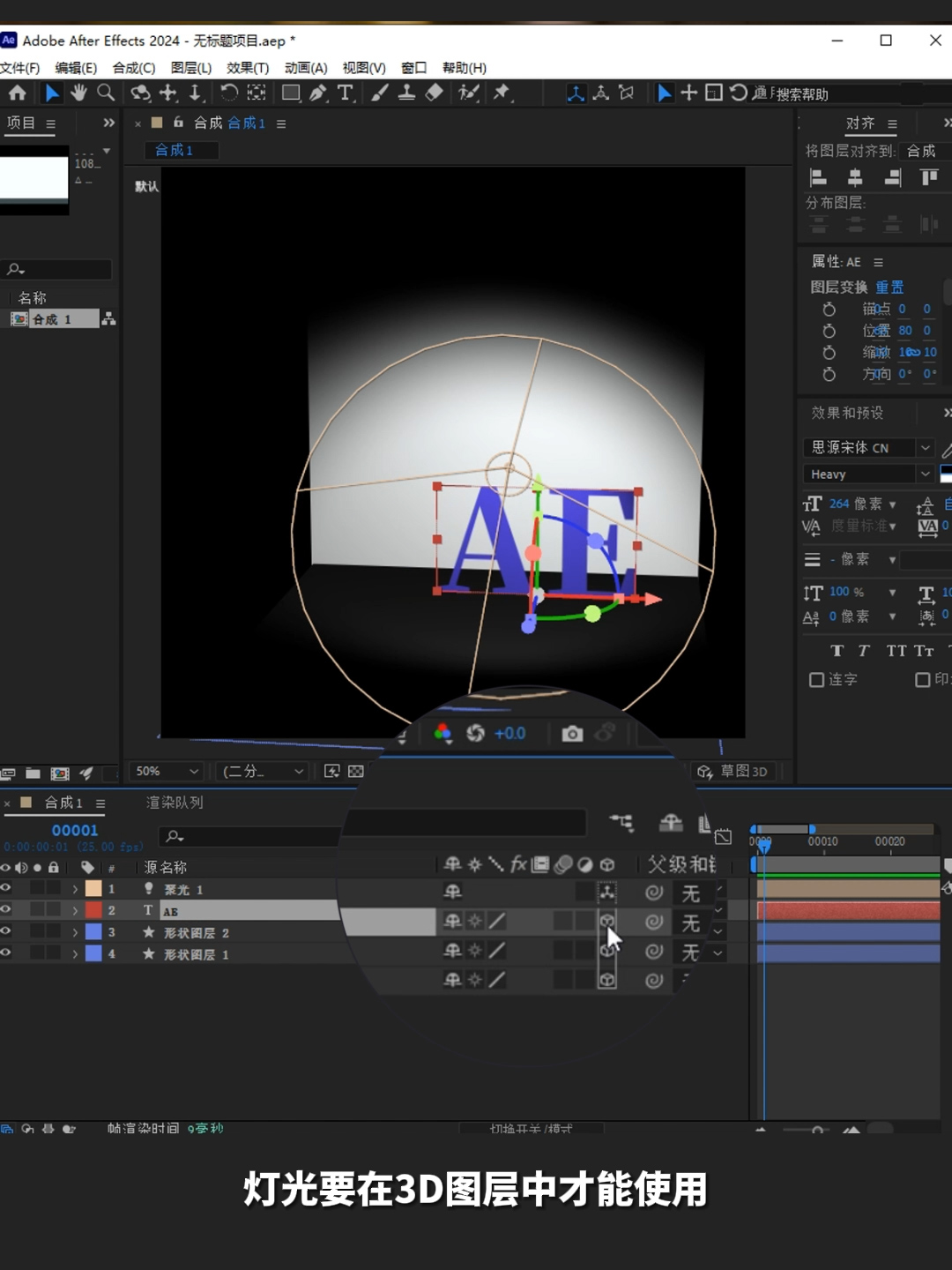This screenshot has width=952, height=1270.
Task: Select the Zoom magnifier tool
Action: pos(106,93)
